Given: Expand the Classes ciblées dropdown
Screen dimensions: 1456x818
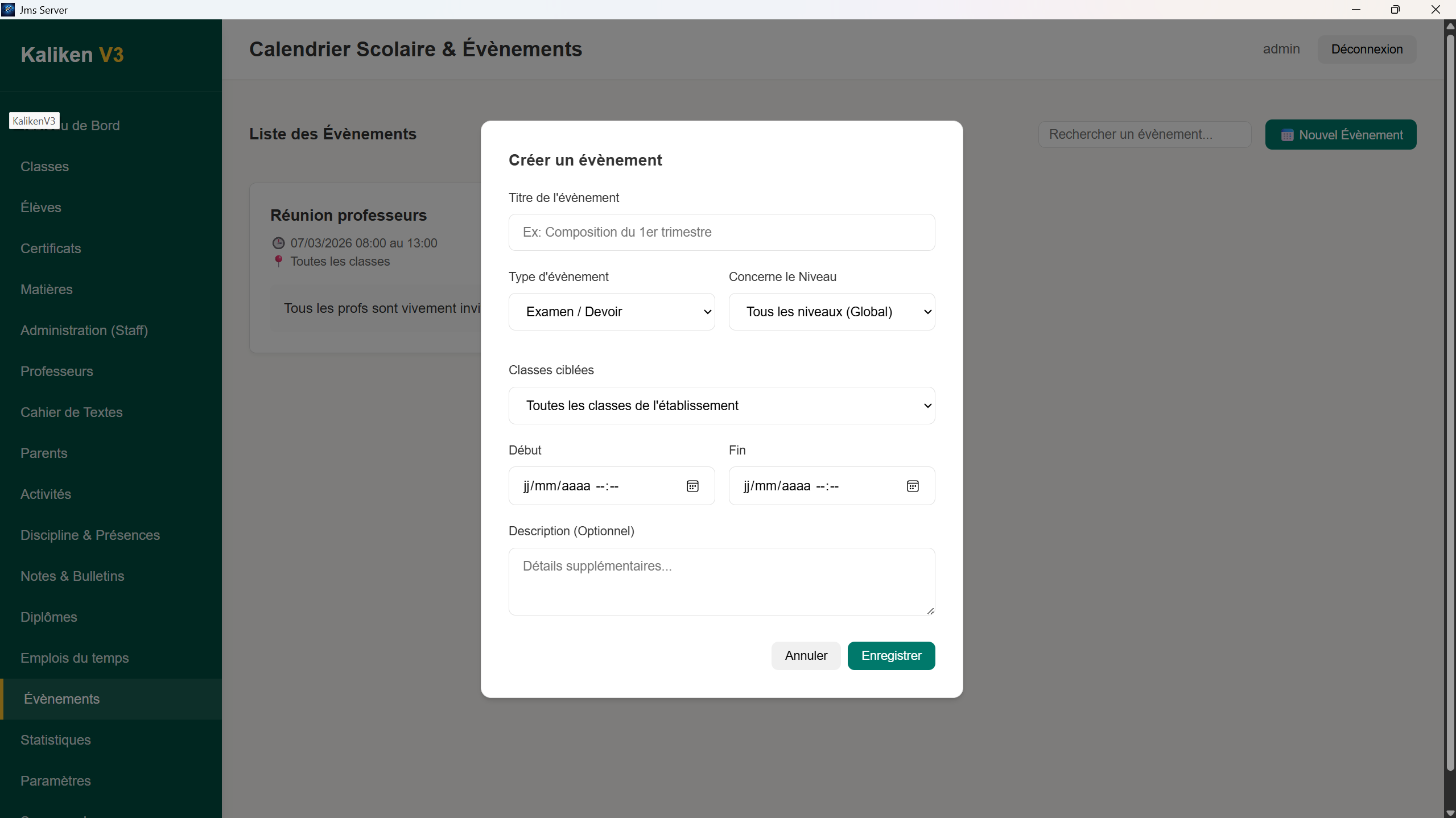Looking at the screenshot, I should (x=721, y=406).
